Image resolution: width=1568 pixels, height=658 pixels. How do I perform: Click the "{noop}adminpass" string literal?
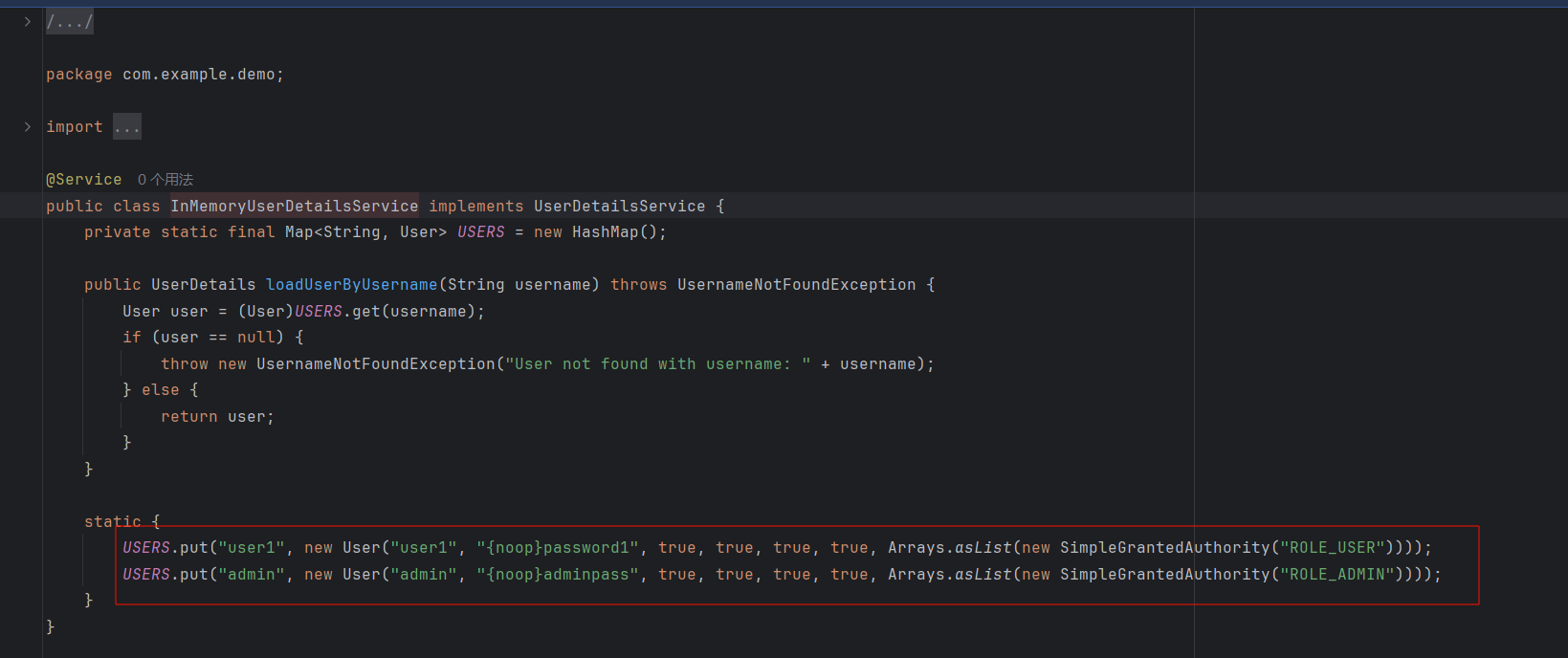click(557, 575)
